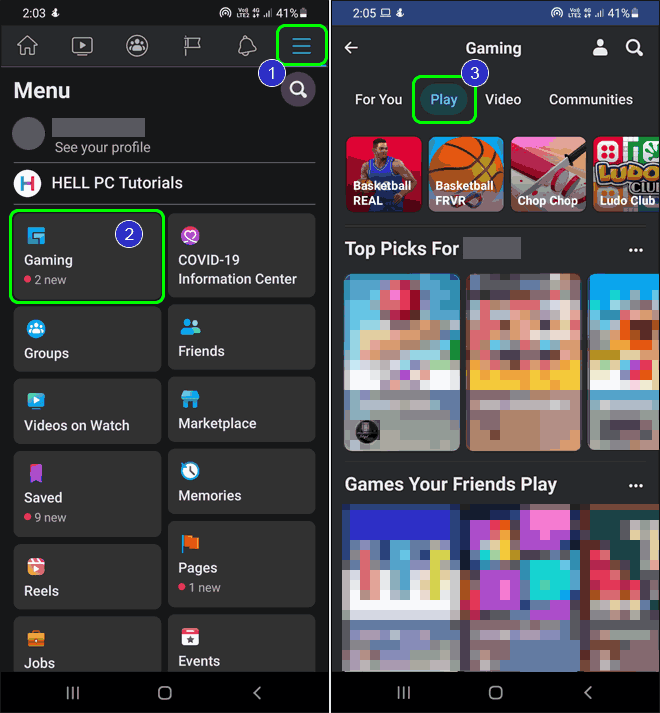The width and height of the screenshot is (660, 713).
Task: Tap Android home button on Menu screen
Action: point(165,693)
